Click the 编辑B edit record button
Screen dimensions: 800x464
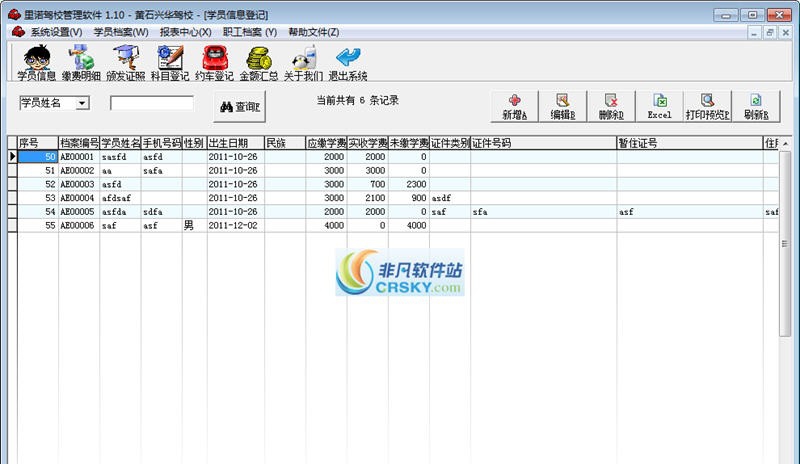click(x=563, y=106)
